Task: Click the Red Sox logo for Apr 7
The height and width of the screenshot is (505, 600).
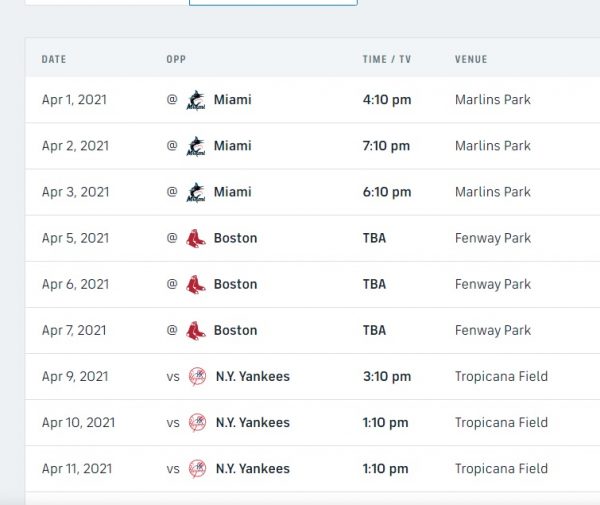Action: click(197, 330)
